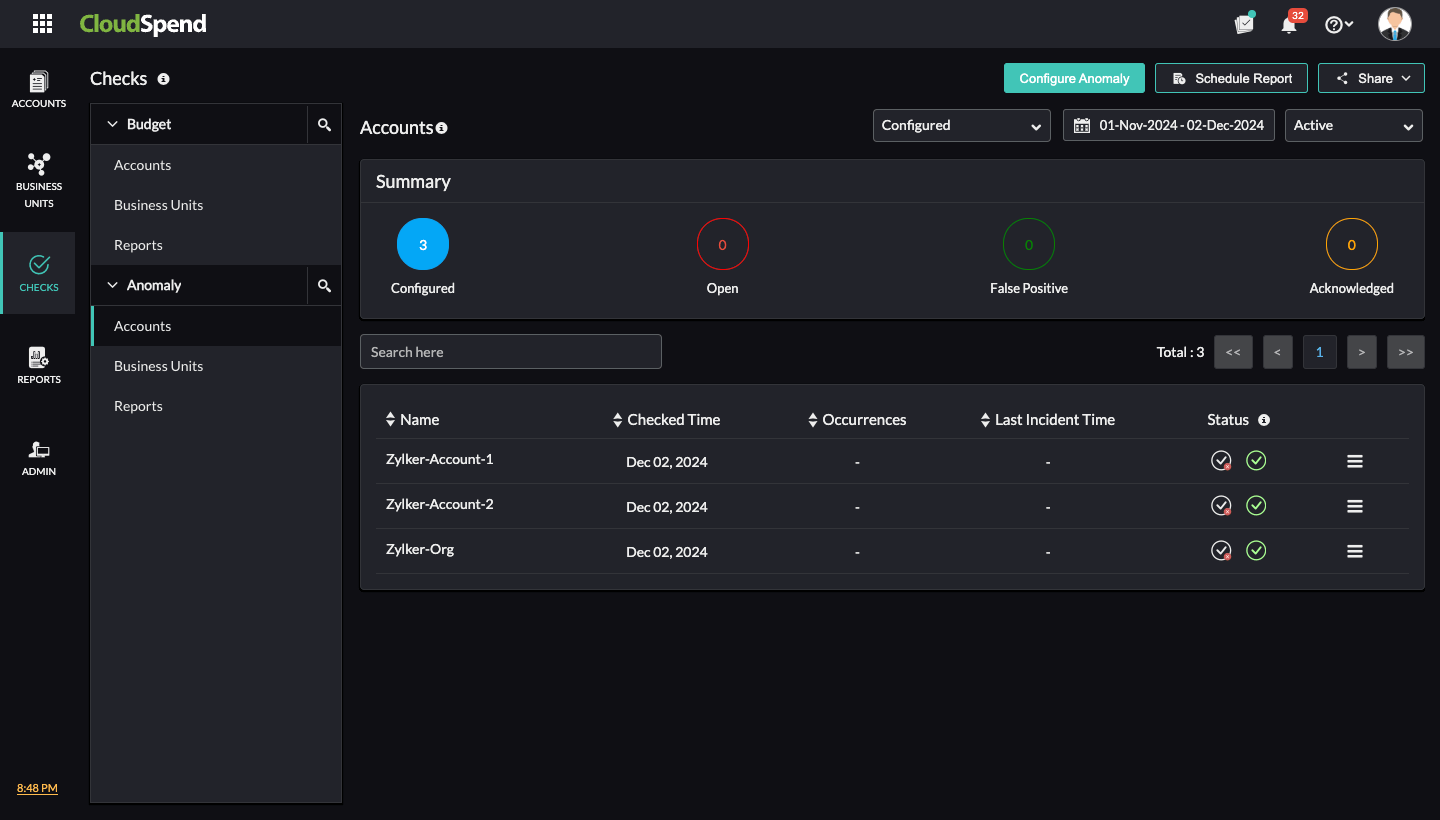Go to Accounts in left sidebar
Screen dimensions: 1440x820
click(39, 89)
